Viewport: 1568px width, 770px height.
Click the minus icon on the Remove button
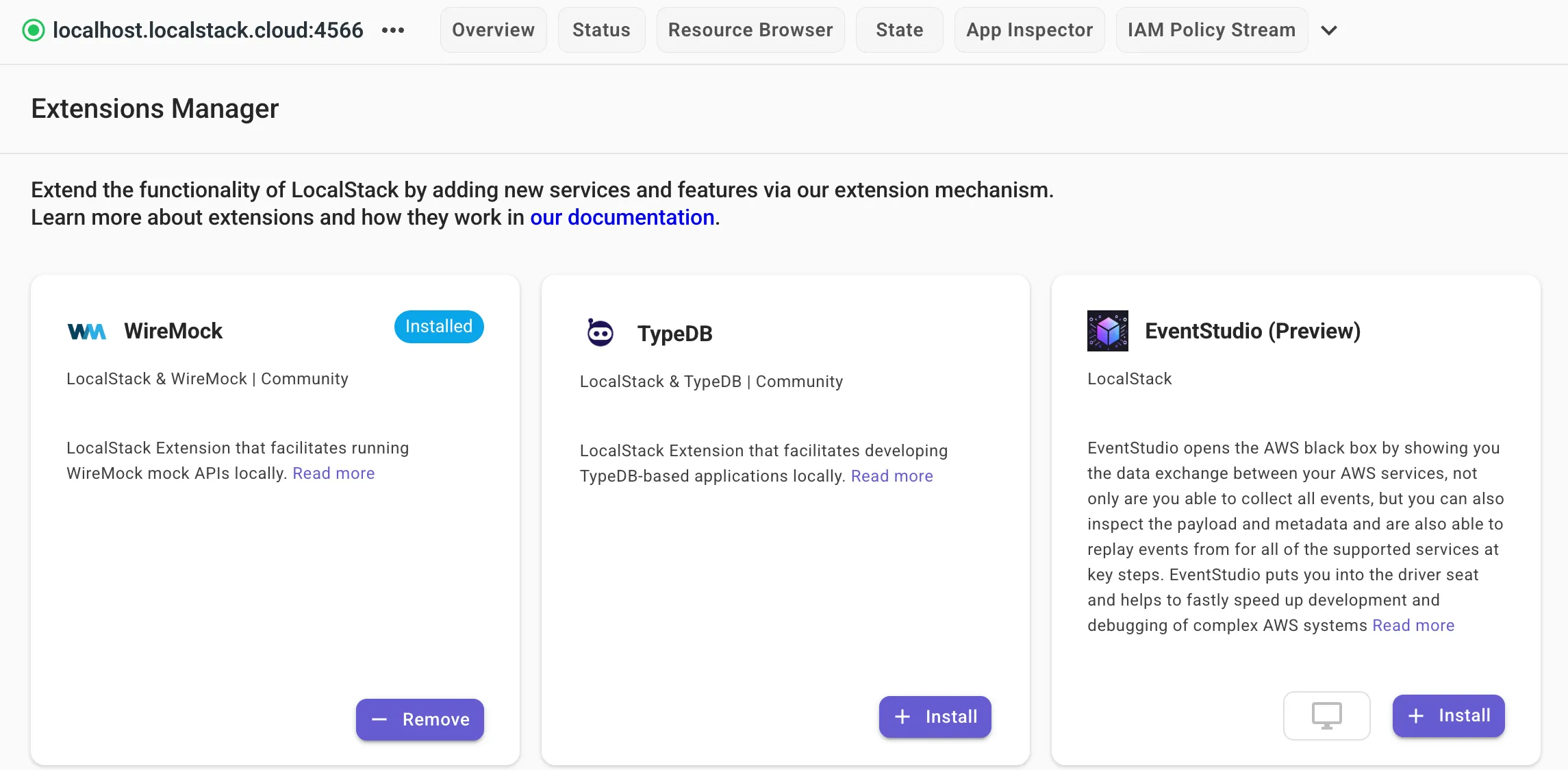click(x=379, y=720)
